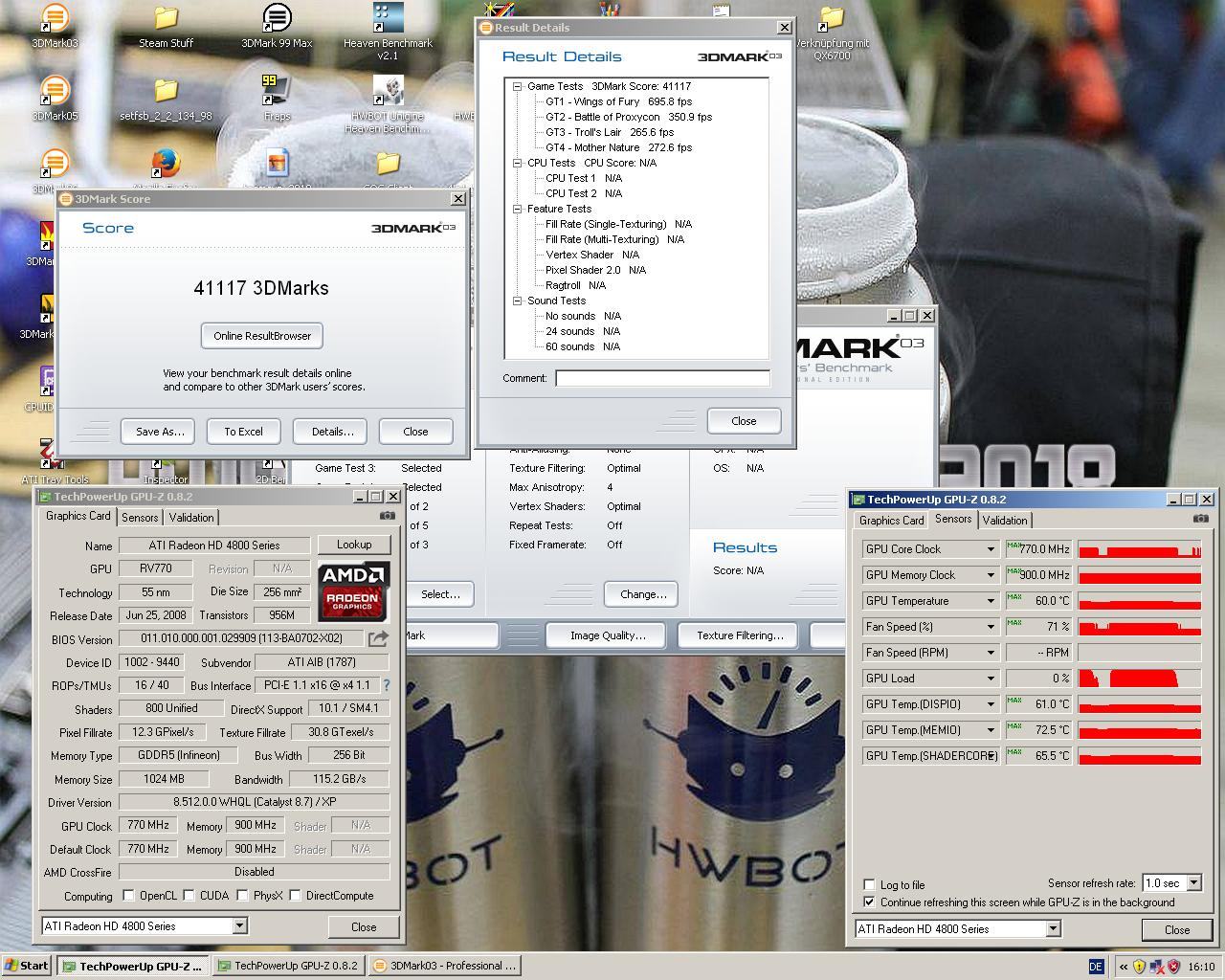Collapse the Feature Tests tree node
The width and height of the screenshot is (1225, 980).
point(518,209)
